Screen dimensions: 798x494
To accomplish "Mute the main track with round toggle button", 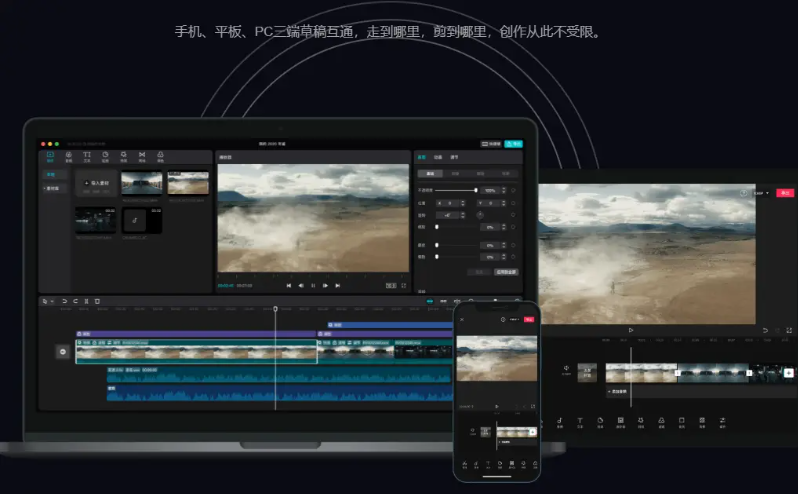I will click(63, 351).
